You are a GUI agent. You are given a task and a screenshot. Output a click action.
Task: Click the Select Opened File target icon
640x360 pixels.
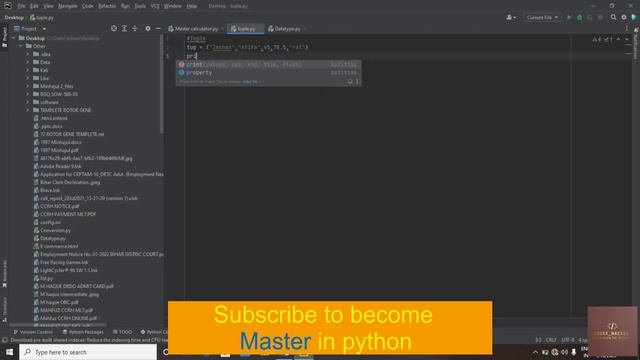pyautogui.click(x=114, y=29)
